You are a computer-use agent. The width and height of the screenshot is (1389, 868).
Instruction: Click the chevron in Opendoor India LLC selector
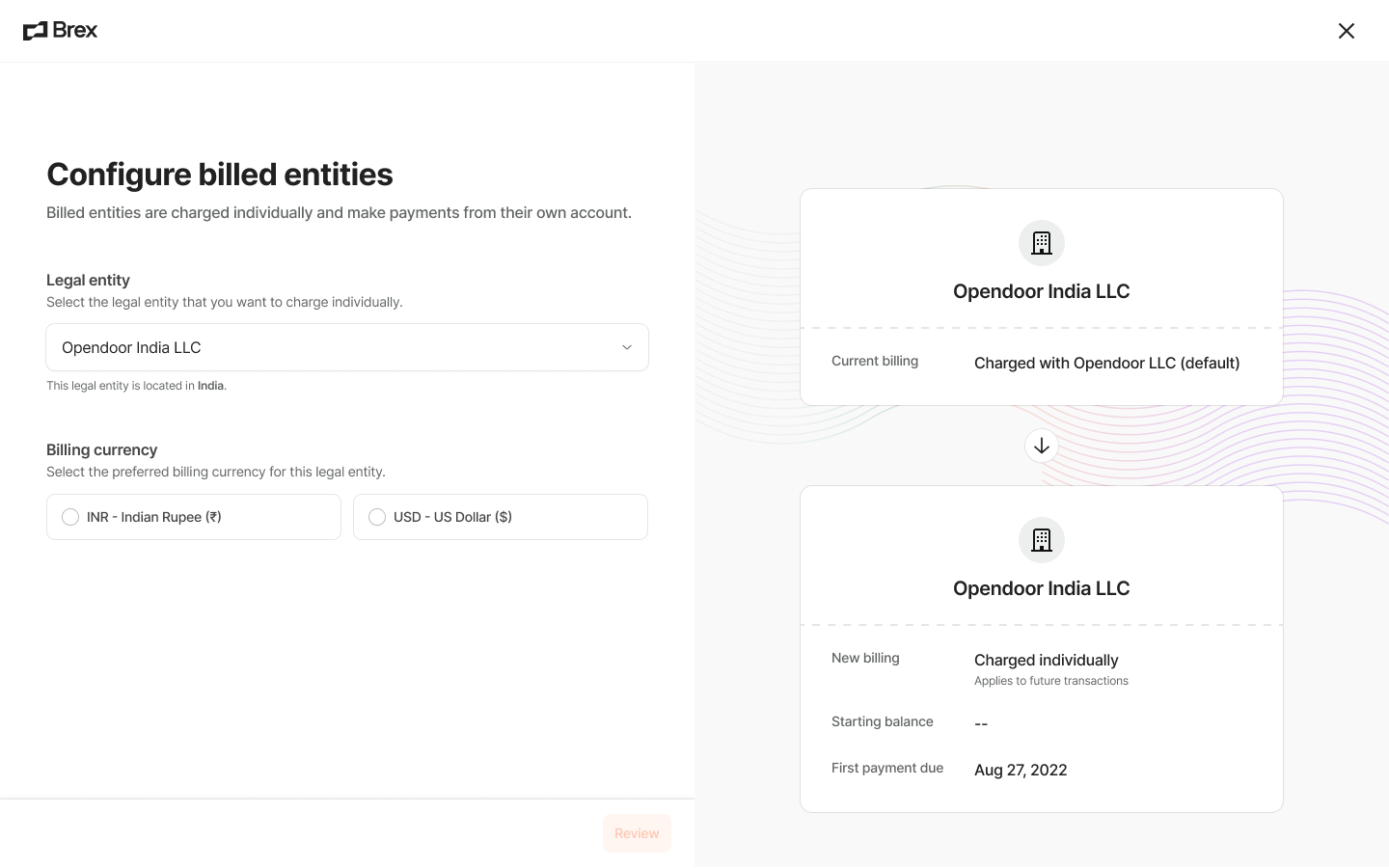tap(627, 347)
